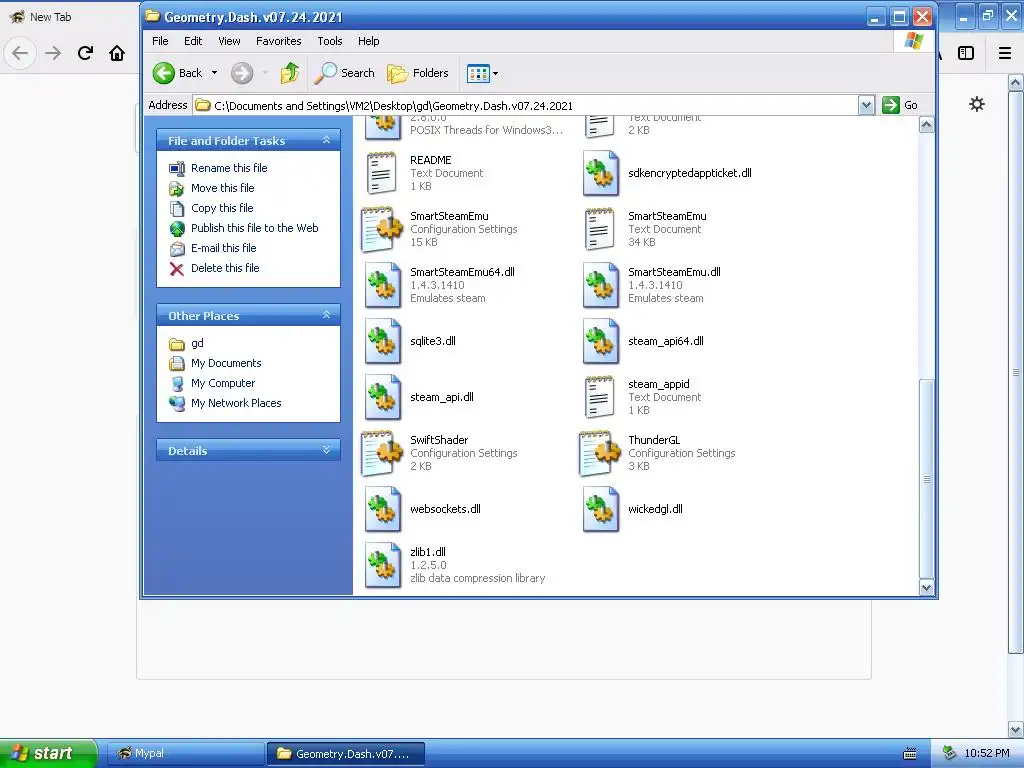1024x768 pixels.
Task: Click Mypal browser reload icon
Action: pyautogui.click(x=86, y=53)
